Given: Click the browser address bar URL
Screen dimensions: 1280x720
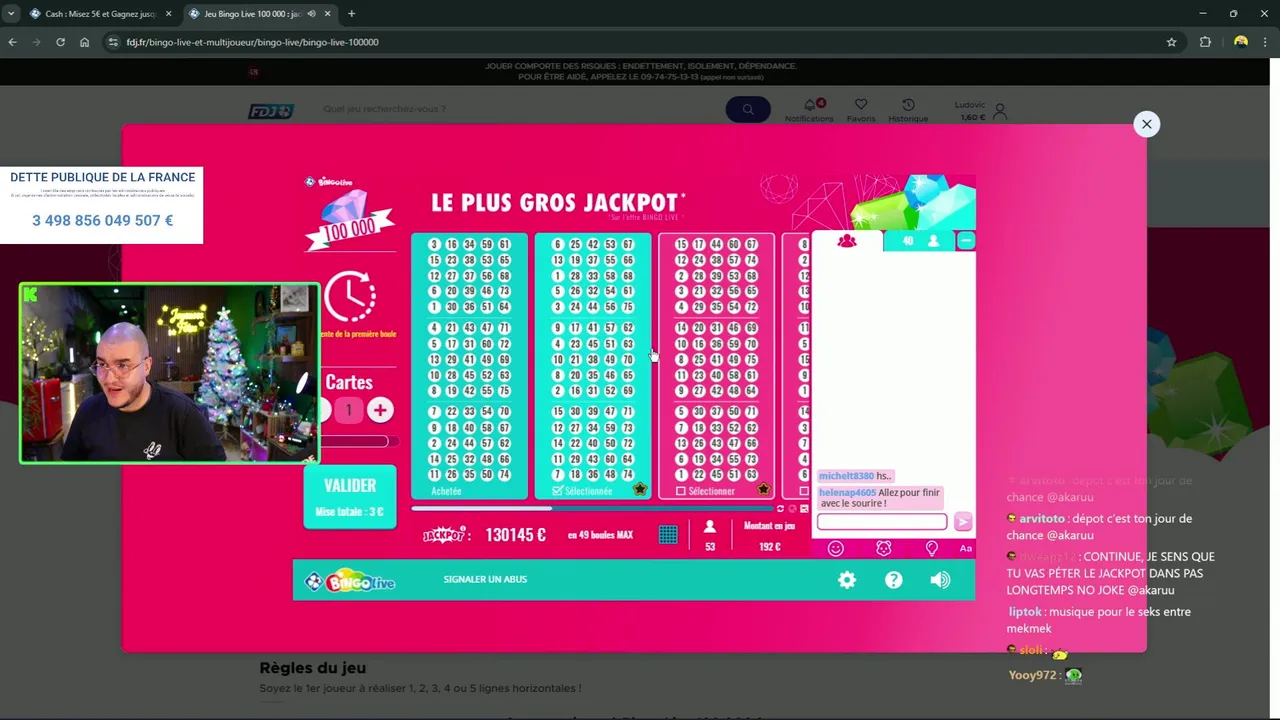Looking at the screenshot, I should click(252, 42).
